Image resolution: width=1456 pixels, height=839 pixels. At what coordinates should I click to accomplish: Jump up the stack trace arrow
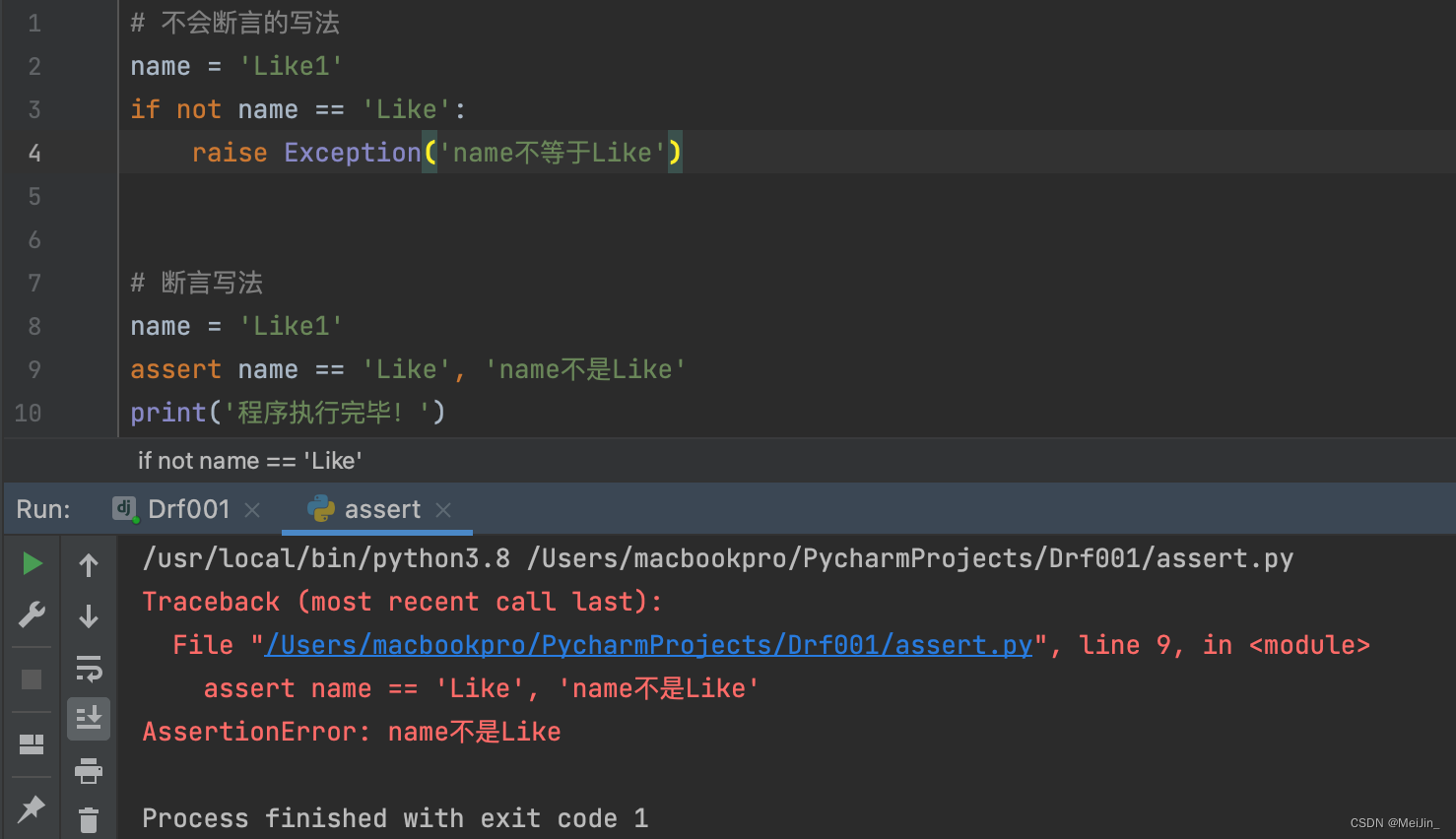[x=89, y=565]
